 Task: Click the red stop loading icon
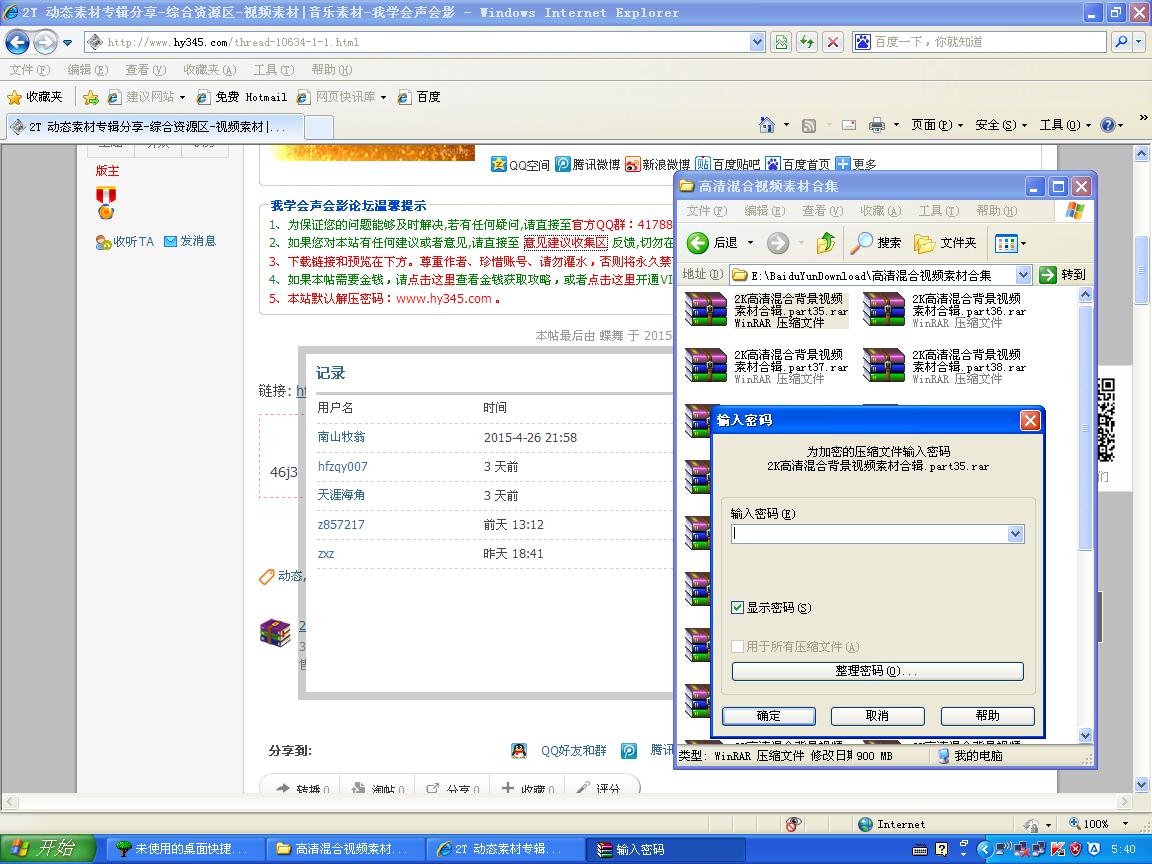click(832, 42)
